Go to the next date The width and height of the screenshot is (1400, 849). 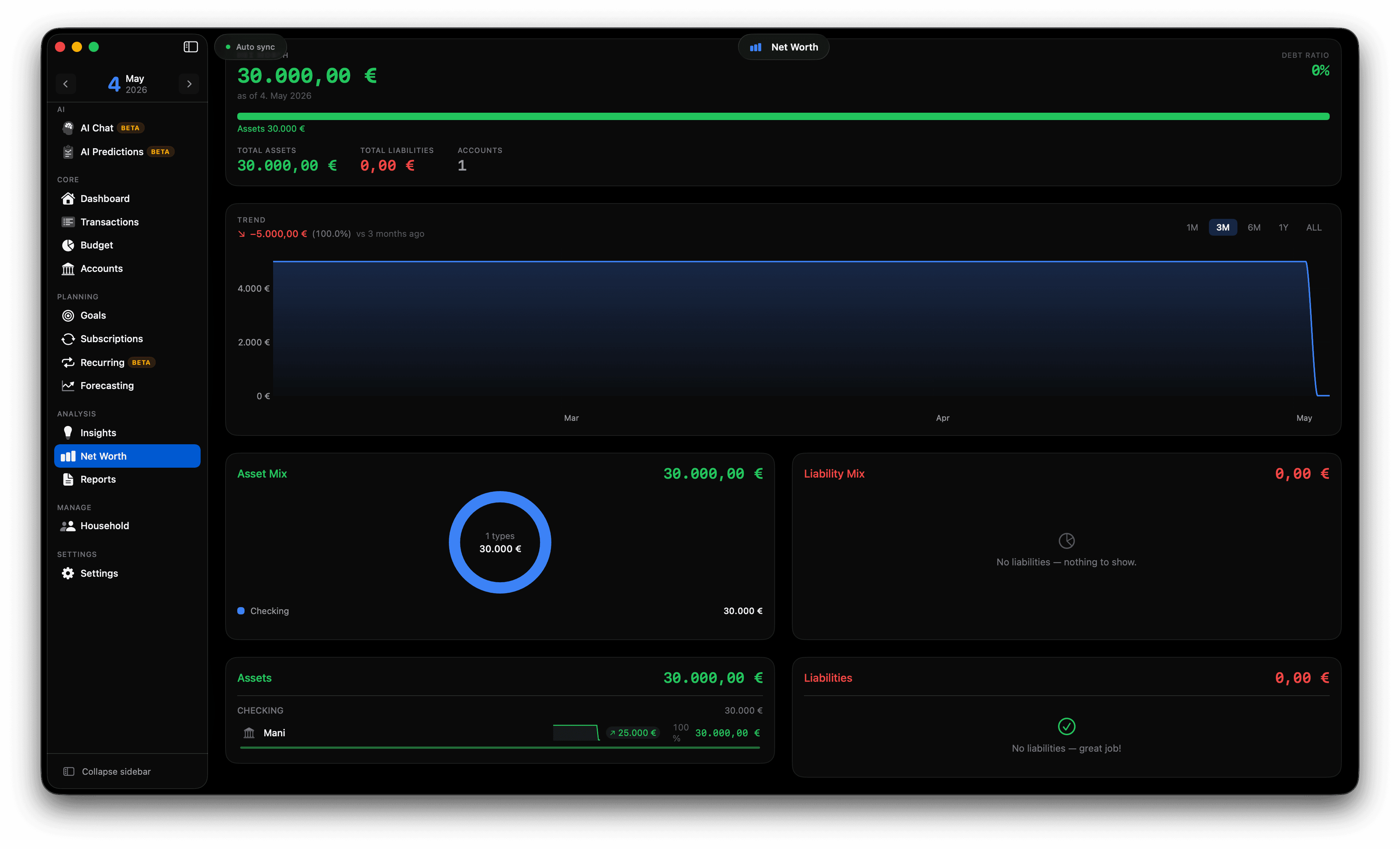point(189,84)
